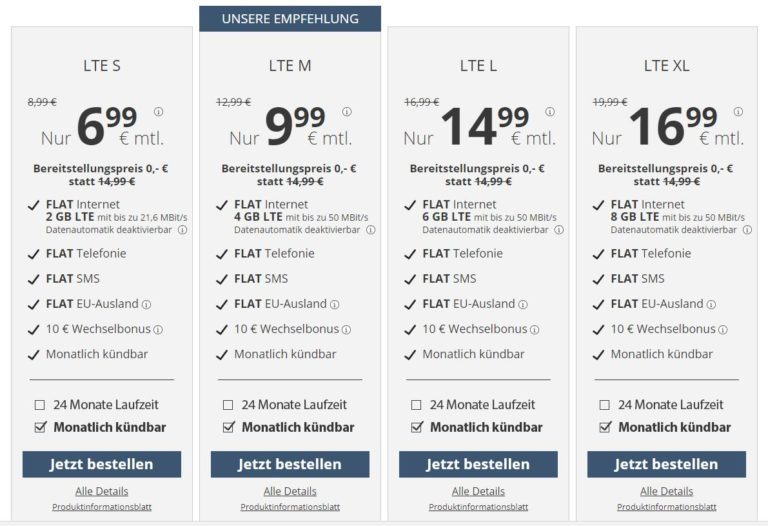Show Datenautomatik info in LTE L plan
The image size is (768, 526).
(559, 230)
